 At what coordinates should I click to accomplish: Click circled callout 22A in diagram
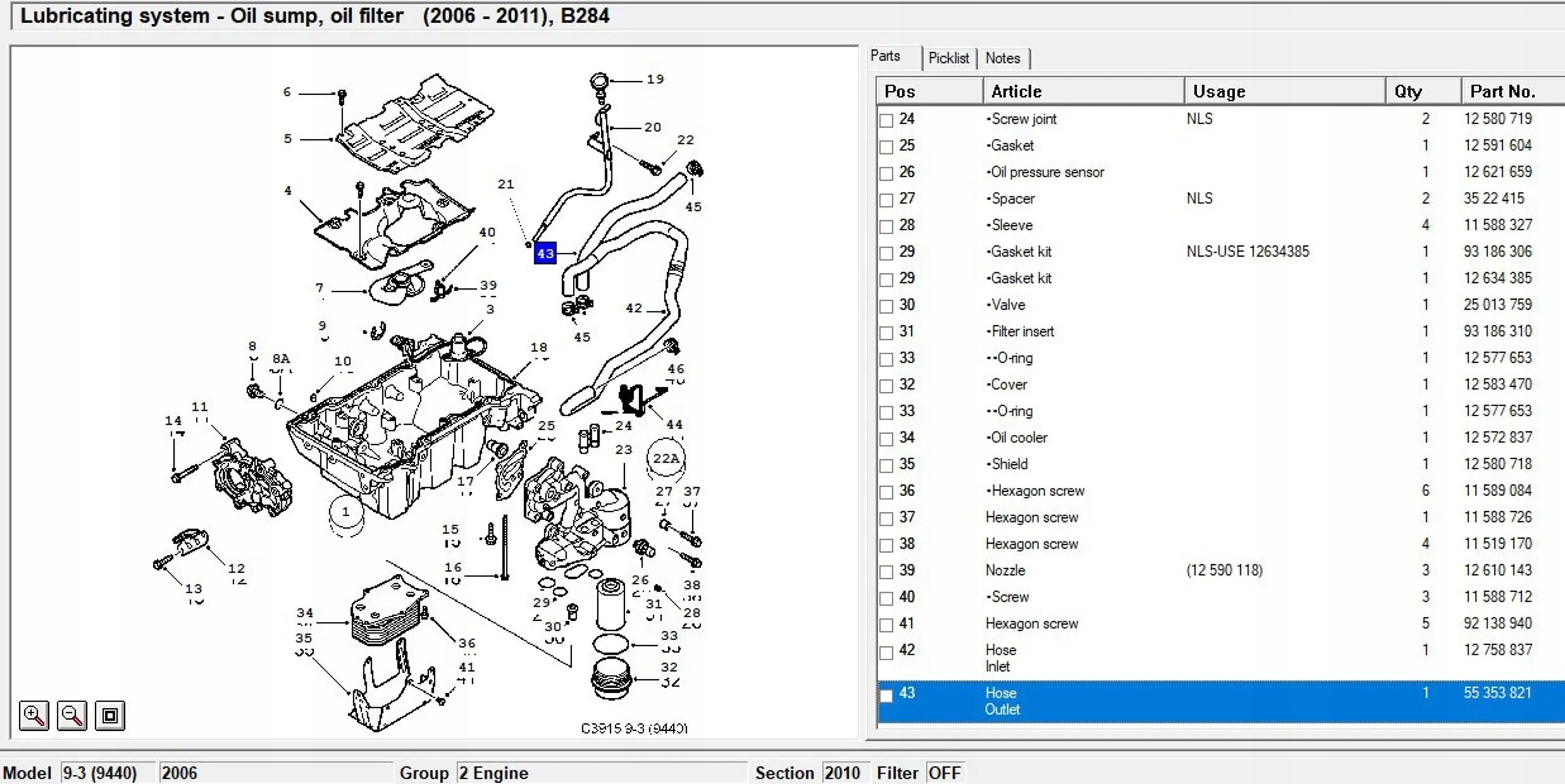pyautogui.click(x=665, y=458)
